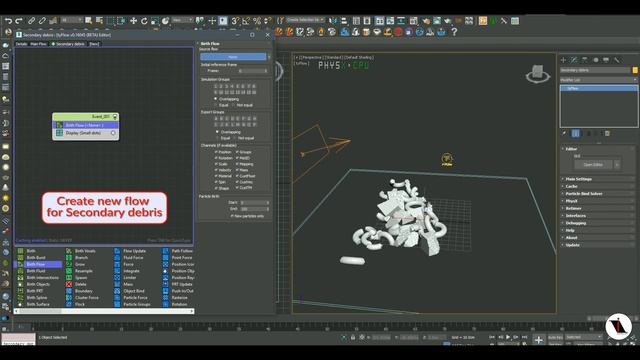Toggle the Position channel checkbox

[x=216, y=152]
